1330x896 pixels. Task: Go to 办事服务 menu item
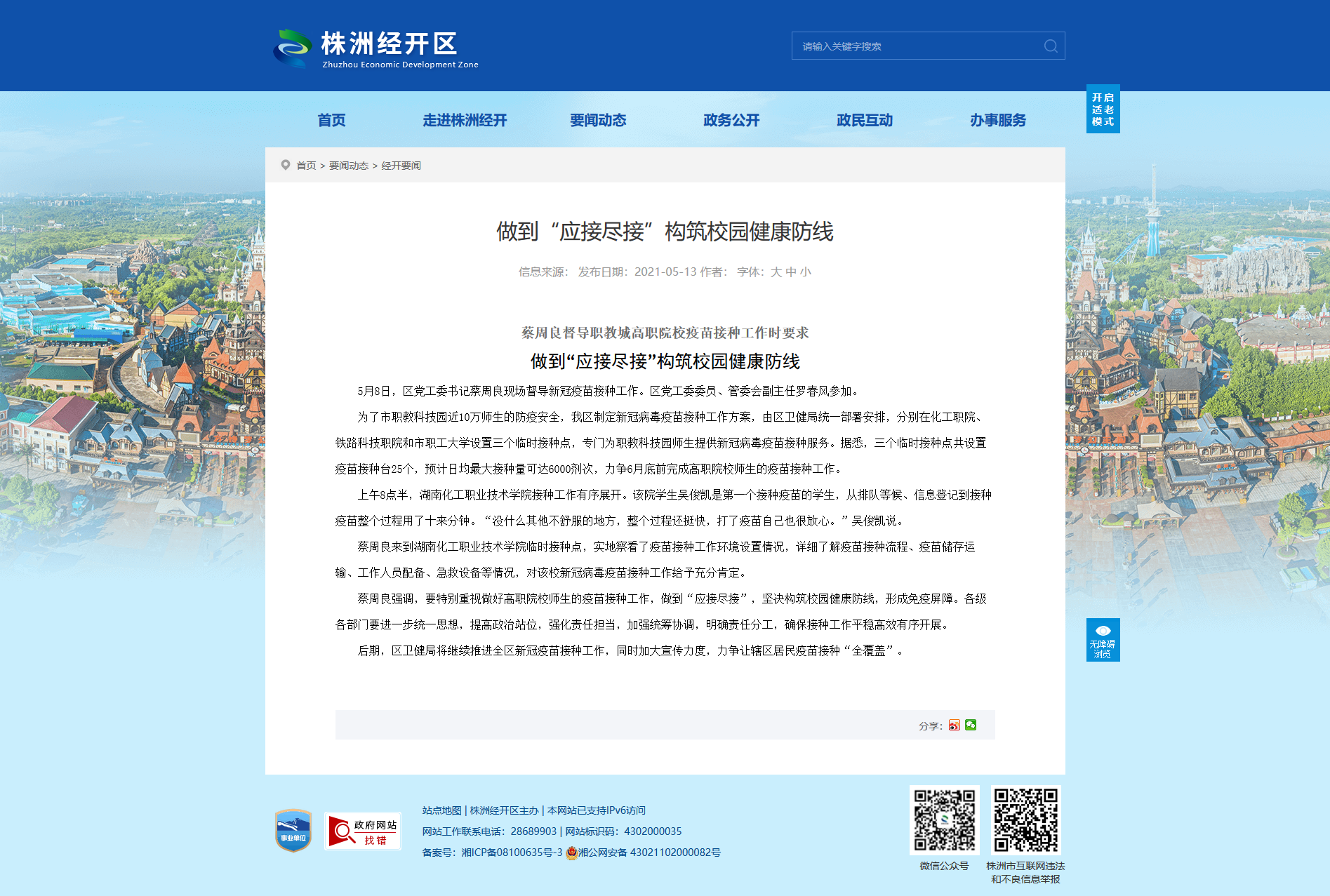point(998,121)
